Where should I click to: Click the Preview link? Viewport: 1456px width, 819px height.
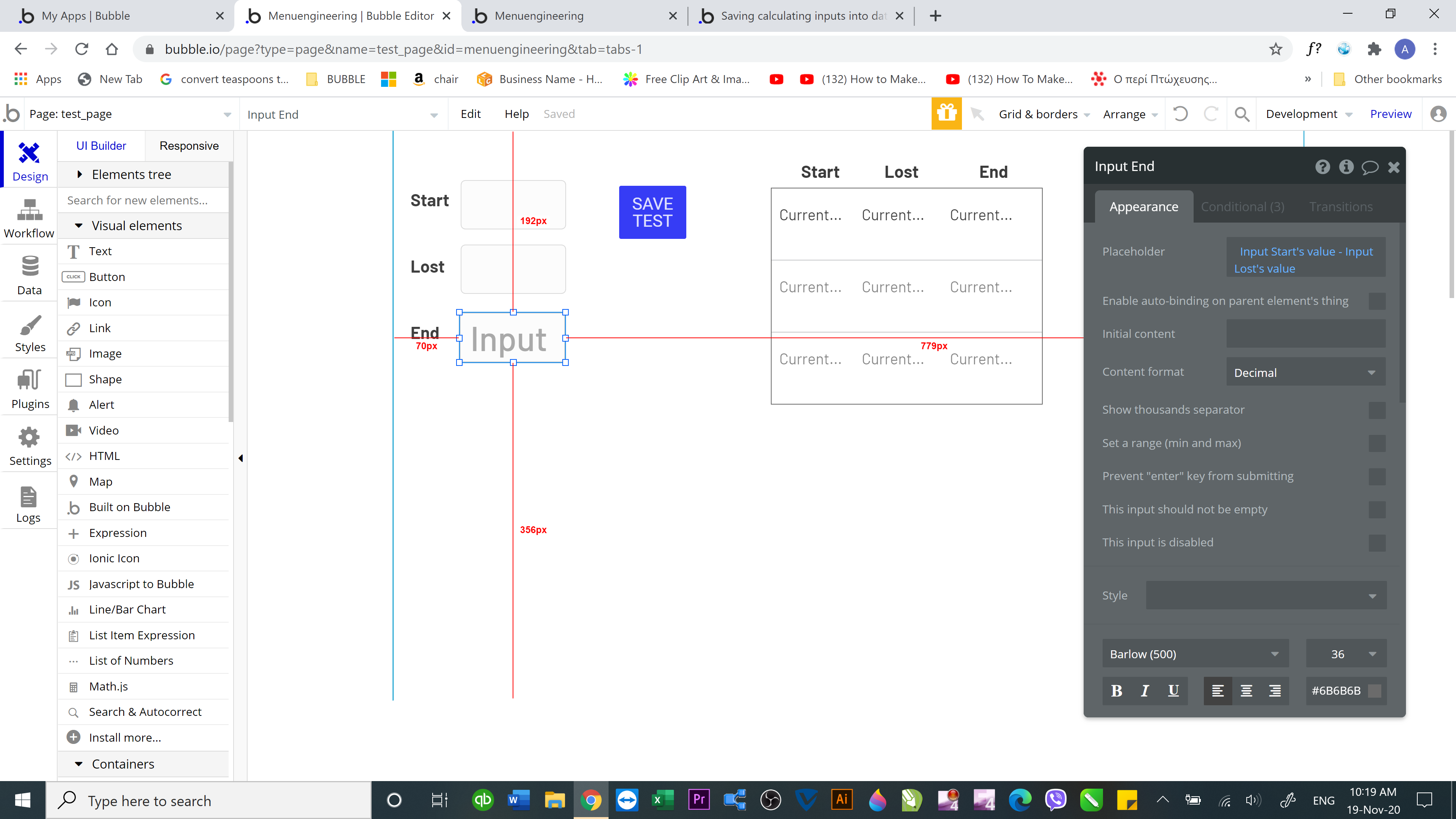click(x=1390, y=114)
